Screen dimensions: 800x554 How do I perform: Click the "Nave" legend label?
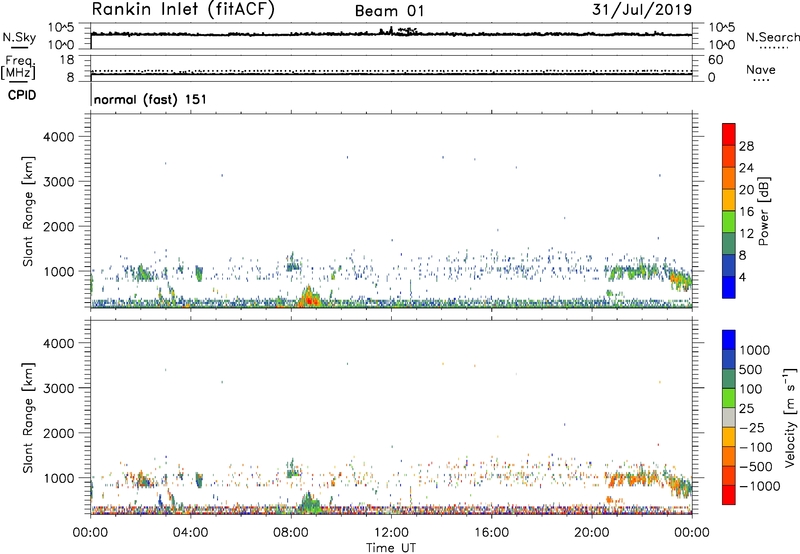point(761,70)
